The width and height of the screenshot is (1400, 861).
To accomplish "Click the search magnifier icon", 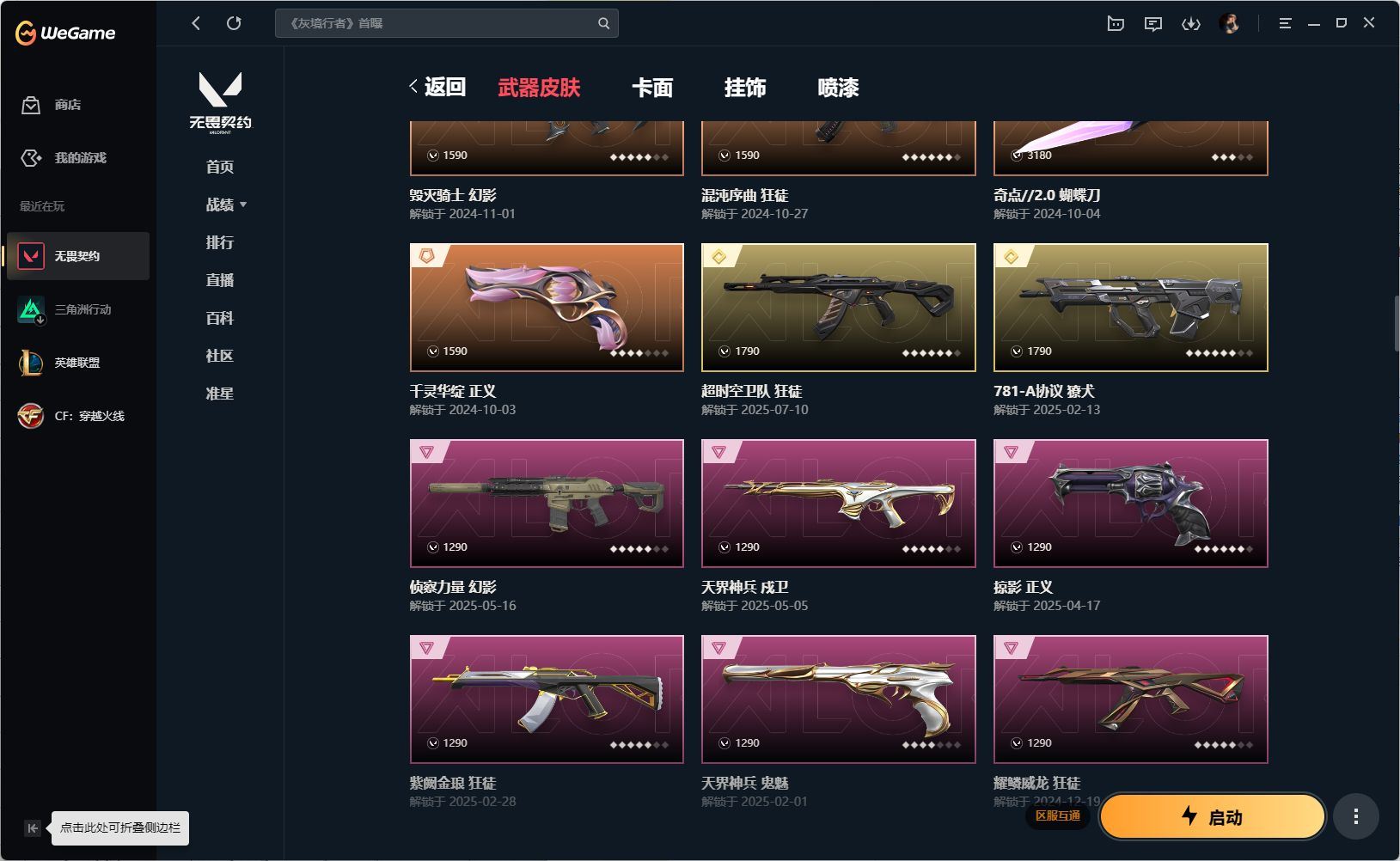I will [603, 23].
